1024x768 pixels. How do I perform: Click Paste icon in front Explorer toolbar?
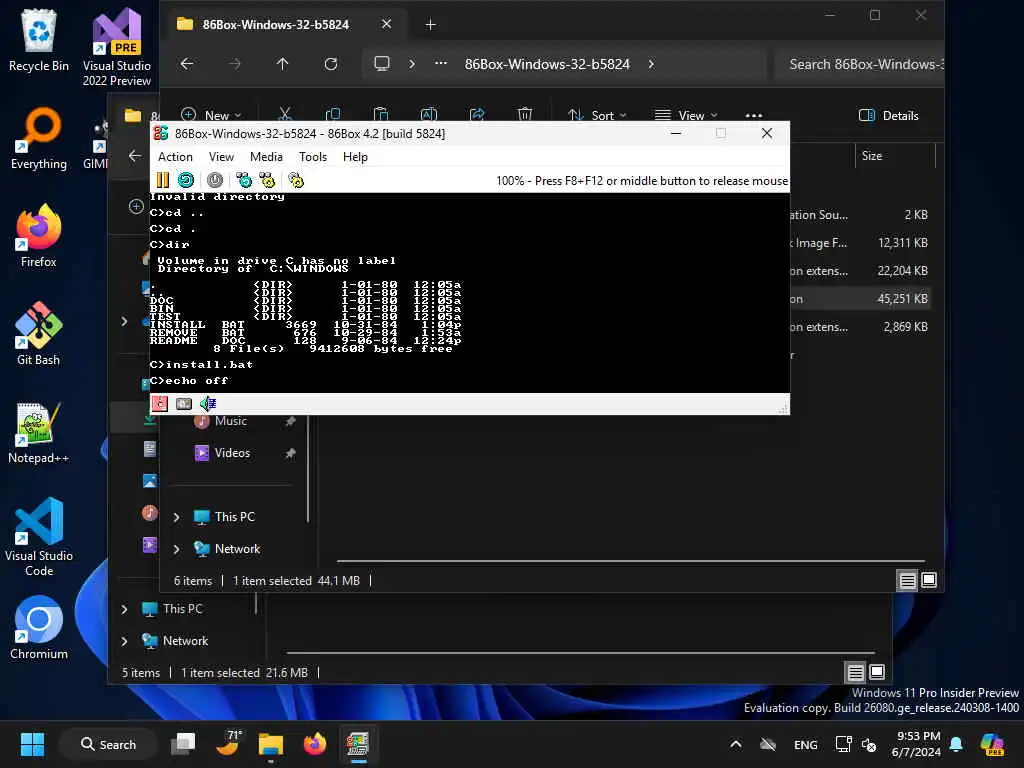[381, 114]
